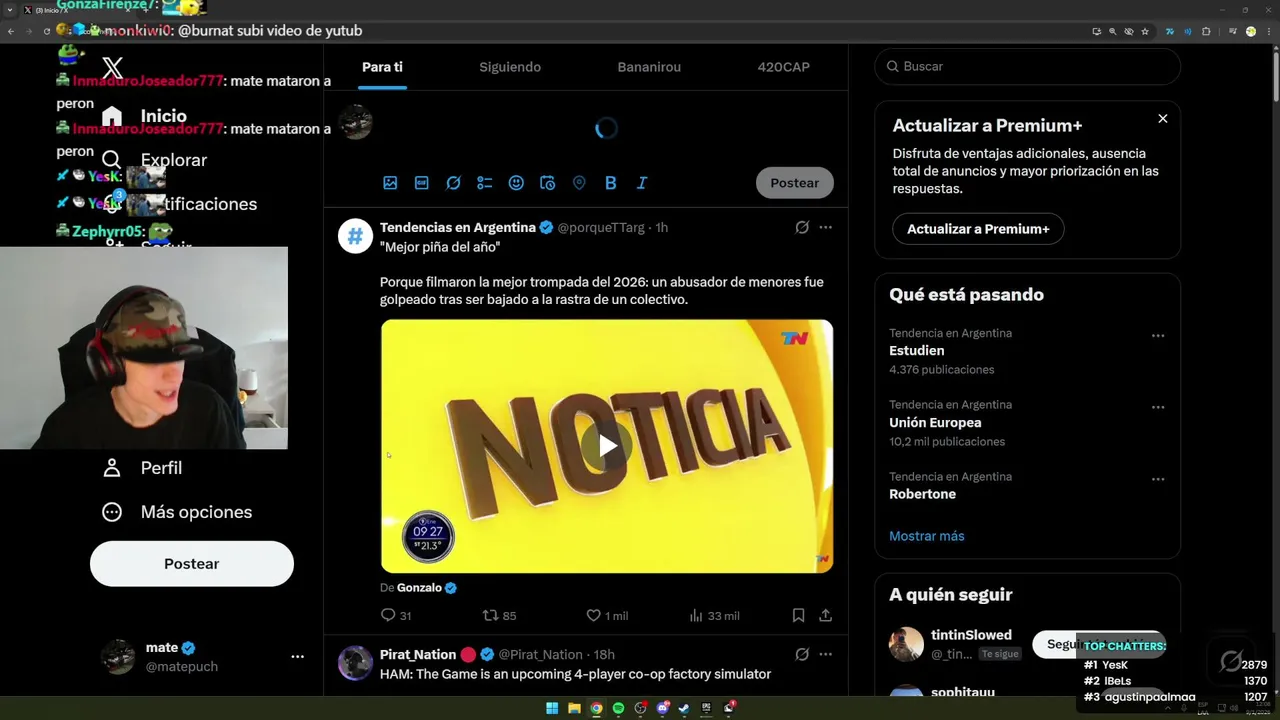Screen dimensions: 1280x720
Task: Click Grok icon on Pirat_Nation post
Action: [802, 655]
